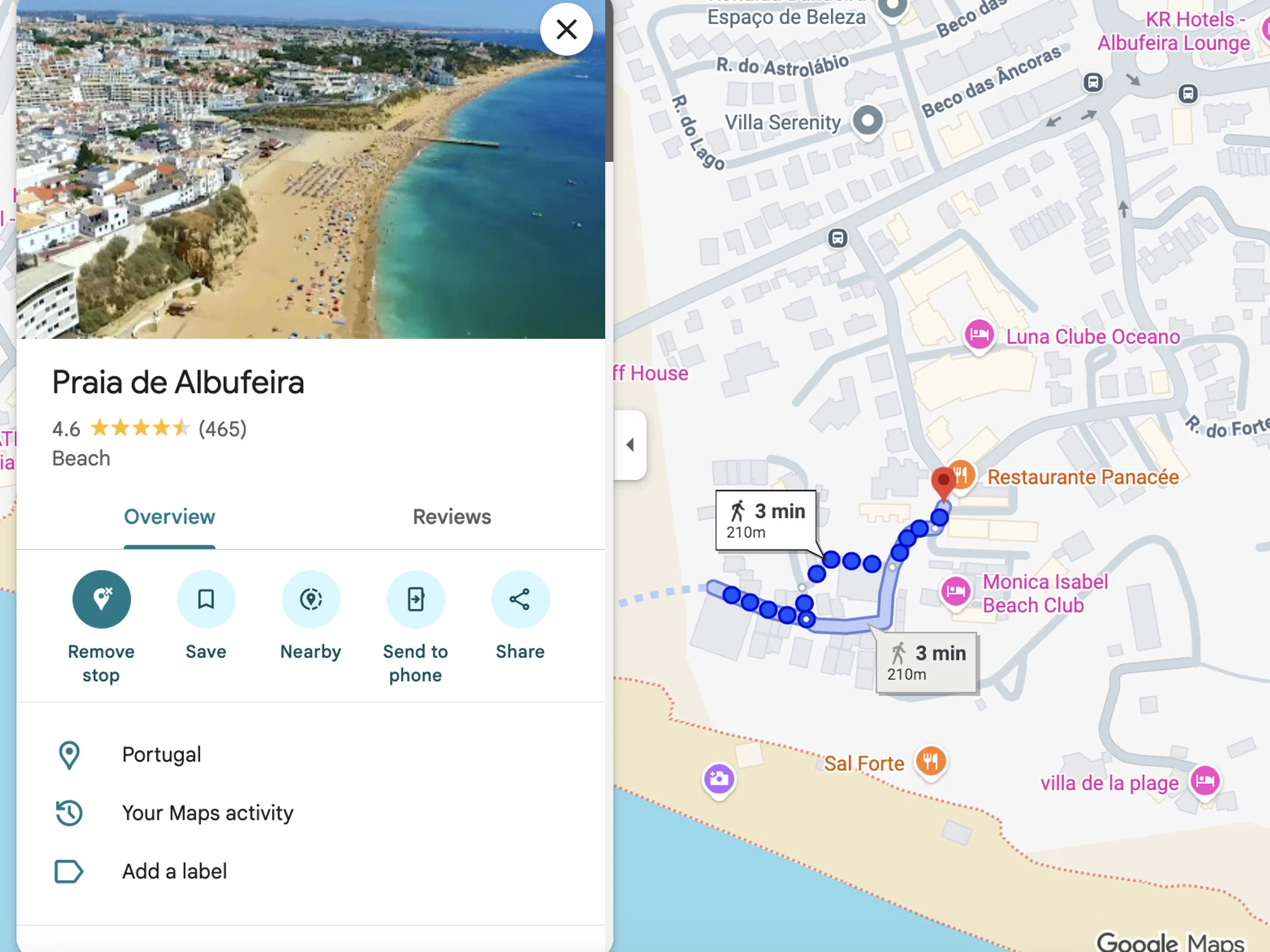
Task: Share this place using share icon
Action: pyautogui.click(x=520, y=599)
